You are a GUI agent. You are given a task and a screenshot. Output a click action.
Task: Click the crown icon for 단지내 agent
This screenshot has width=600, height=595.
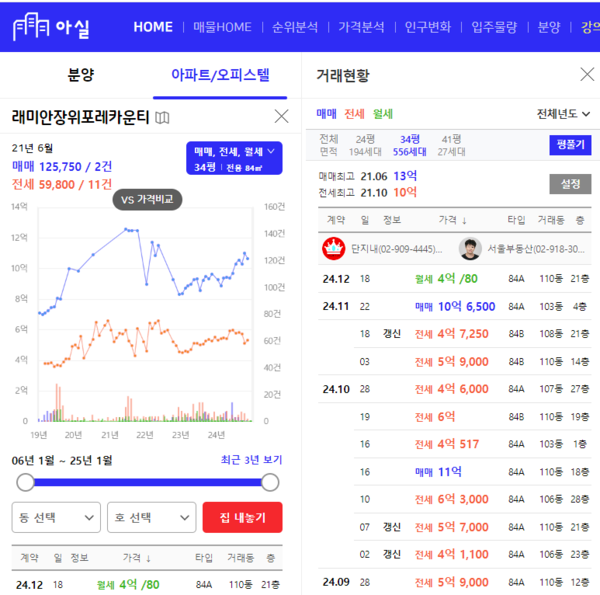coord(333,249)
